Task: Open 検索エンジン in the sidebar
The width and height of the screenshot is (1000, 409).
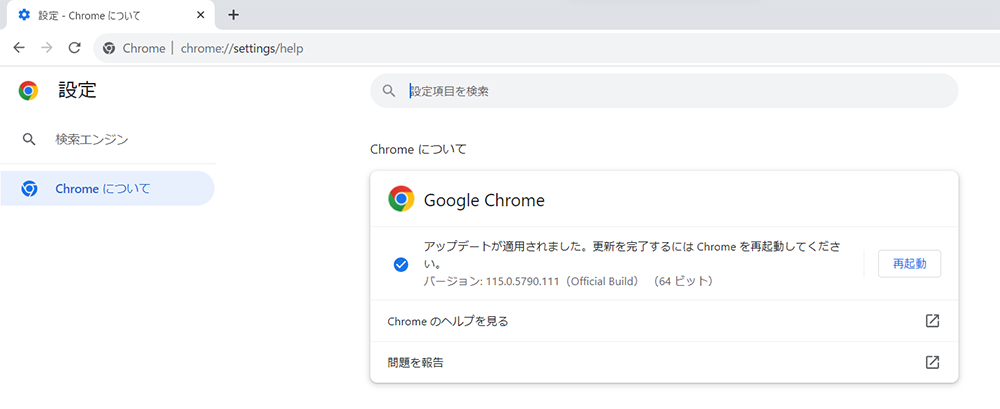Action: [92, 139]
